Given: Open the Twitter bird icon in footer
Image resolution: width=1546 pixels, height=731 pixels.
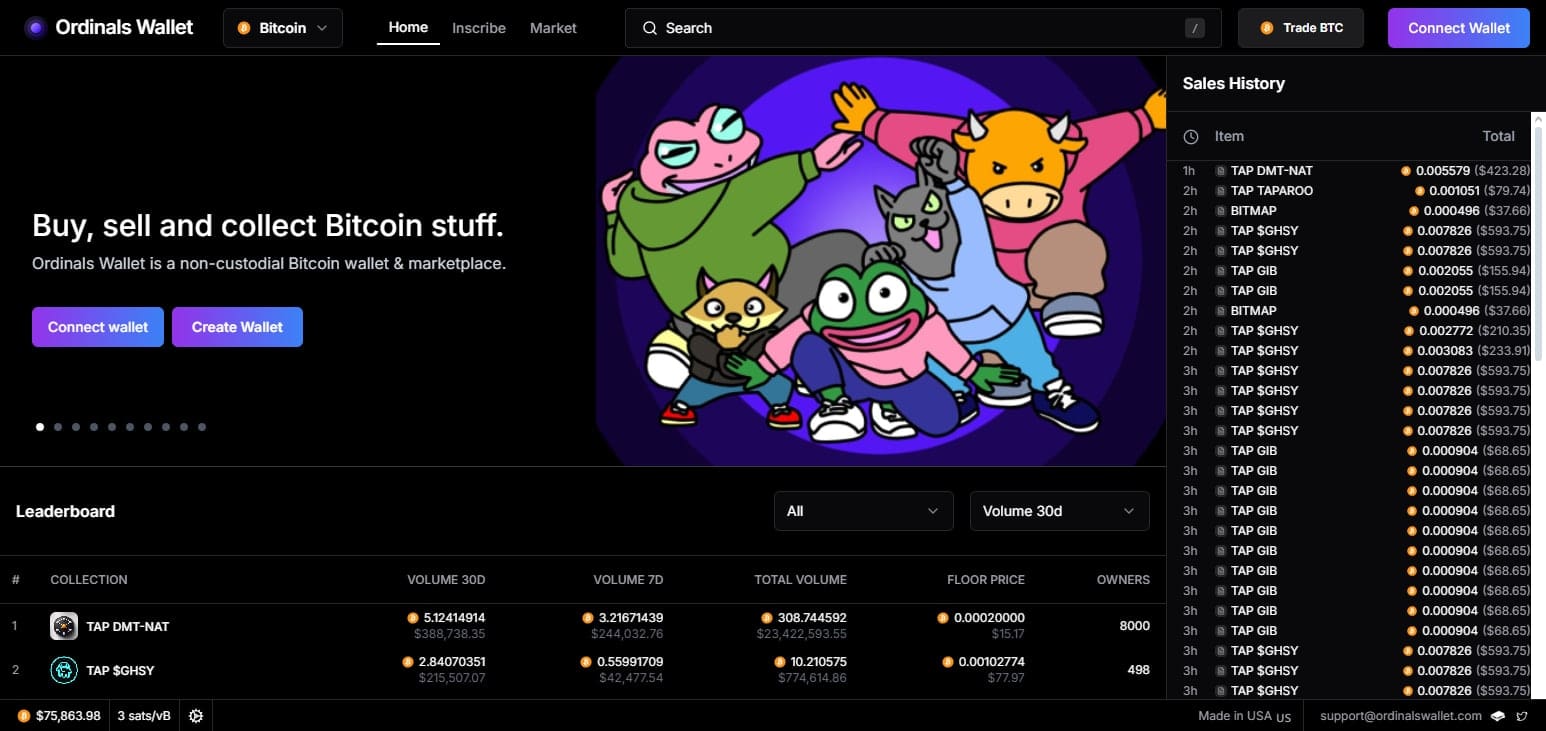Looking at the screenshot, I should click(1522, 716).
